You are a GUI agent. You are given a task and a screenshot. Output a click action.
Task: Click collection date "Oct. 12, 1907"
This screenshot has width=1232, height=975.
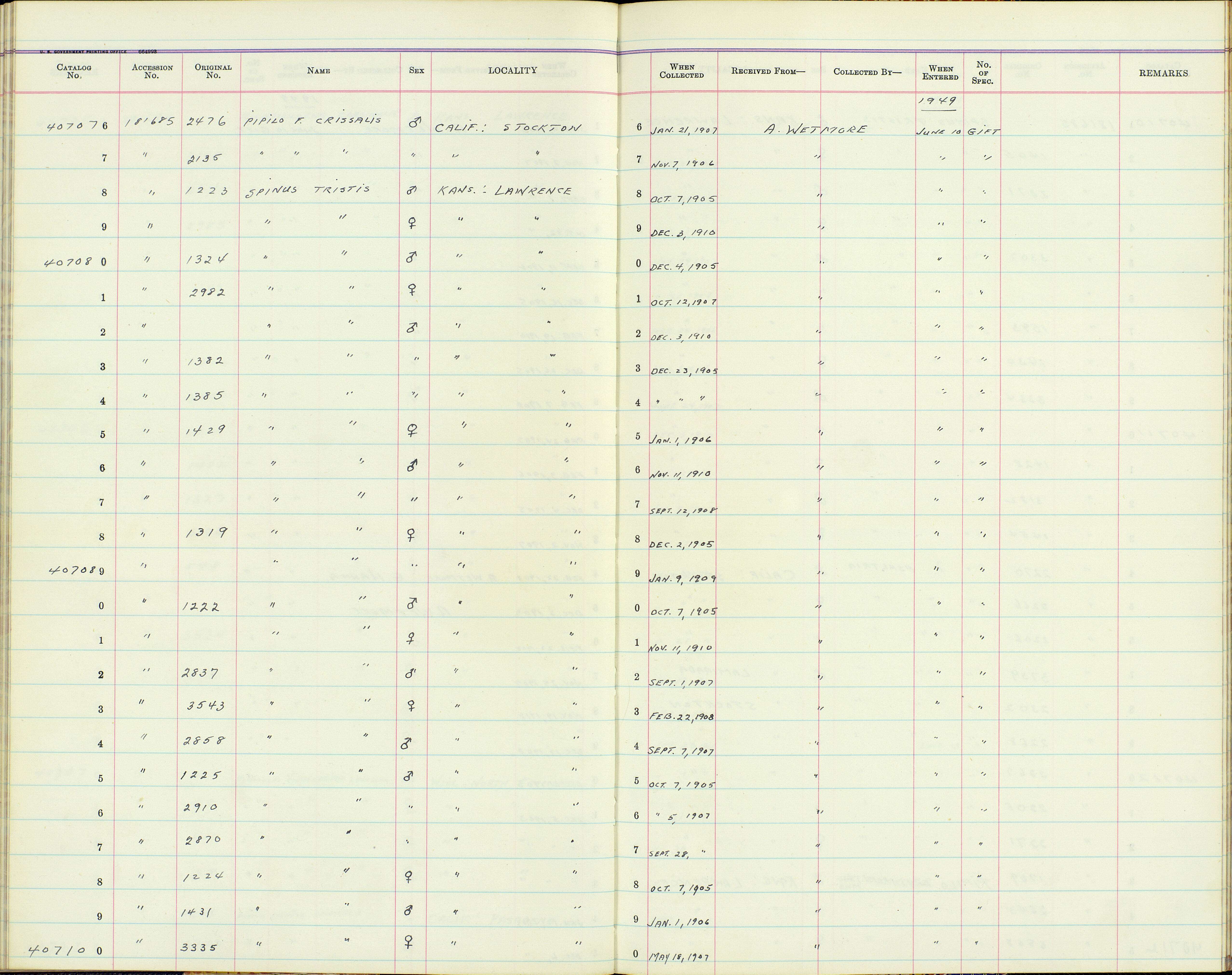684,301
